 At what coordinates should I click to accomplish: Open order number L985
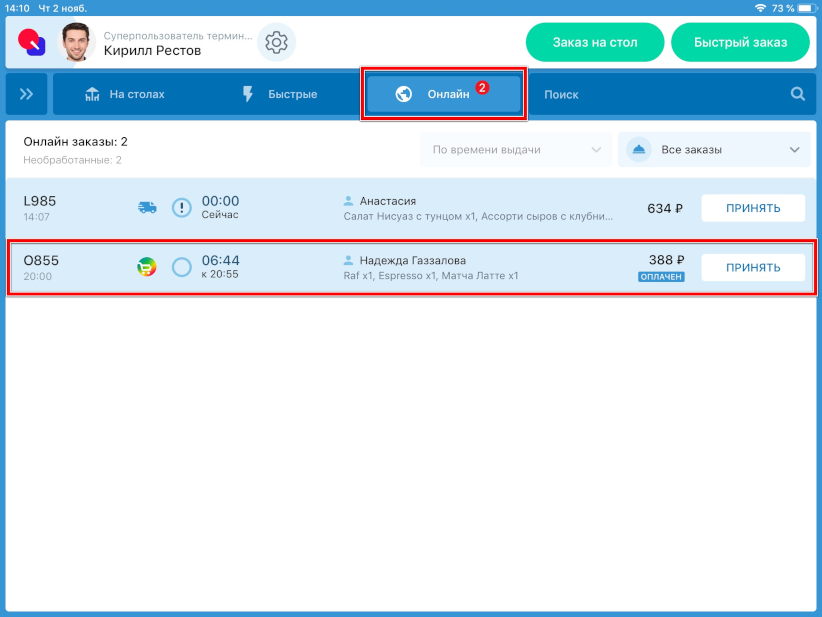pos(40,201)
